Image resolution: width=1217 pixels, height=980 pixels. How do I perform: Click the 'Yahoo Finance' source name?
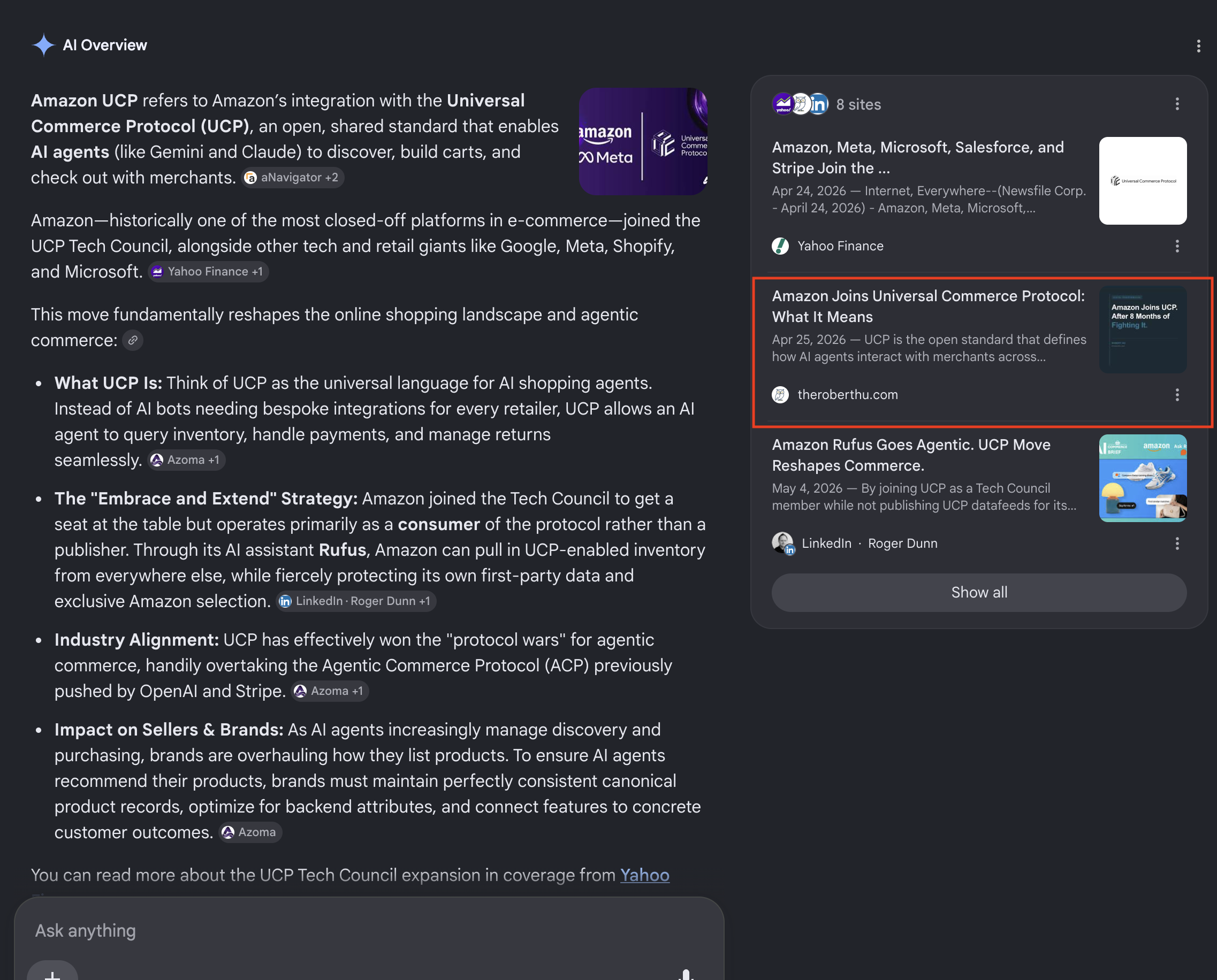[x=840, y=246]
